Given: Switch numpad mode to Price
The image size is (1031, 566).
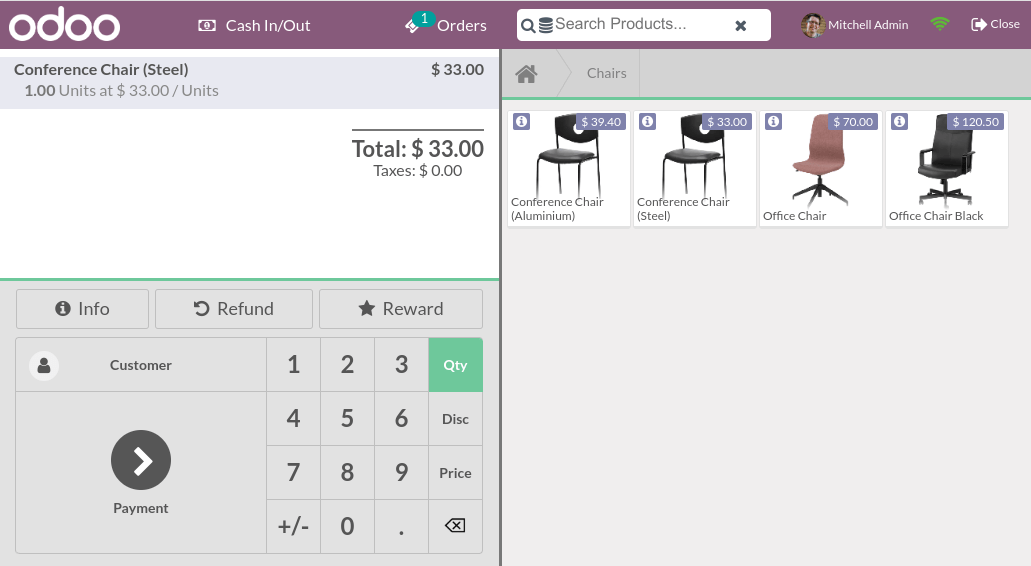Looking at the screenshot, I should coord(455,473).
